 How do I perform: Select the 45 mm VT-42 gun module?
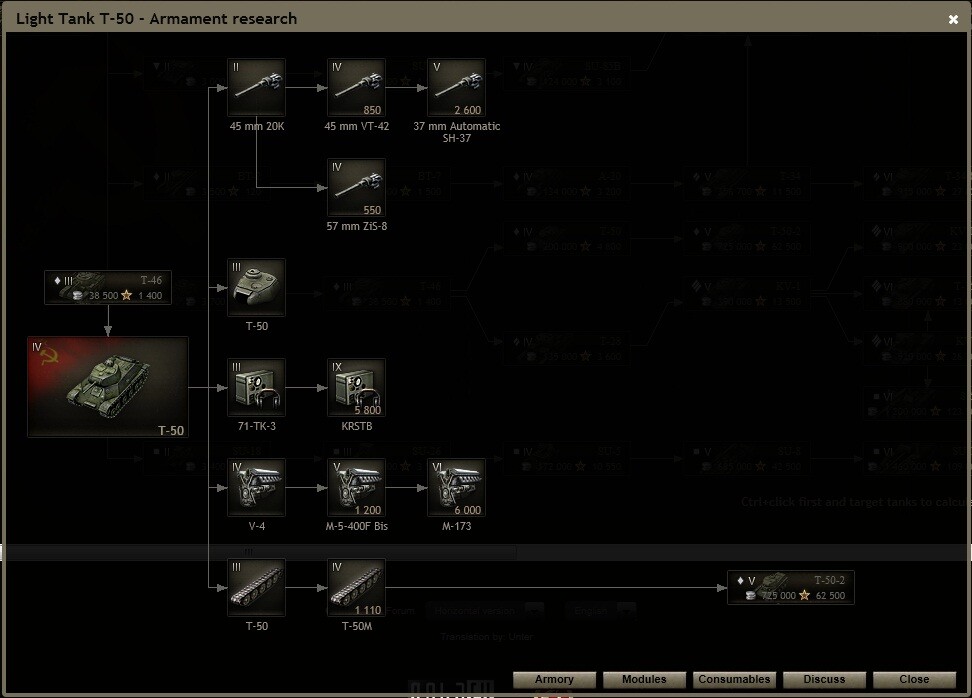[356, 87]
